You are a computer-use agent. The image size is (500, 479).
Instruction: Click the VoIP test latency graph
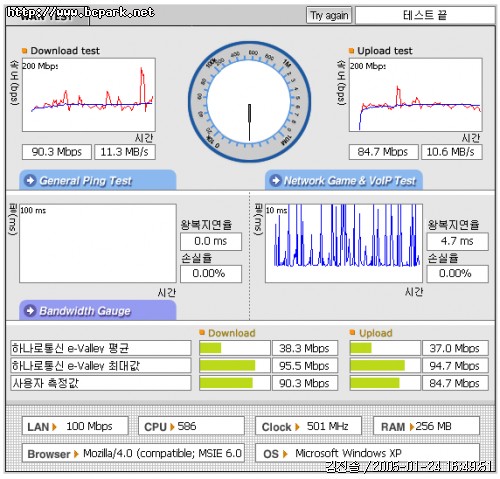click(x=344, y=243)
